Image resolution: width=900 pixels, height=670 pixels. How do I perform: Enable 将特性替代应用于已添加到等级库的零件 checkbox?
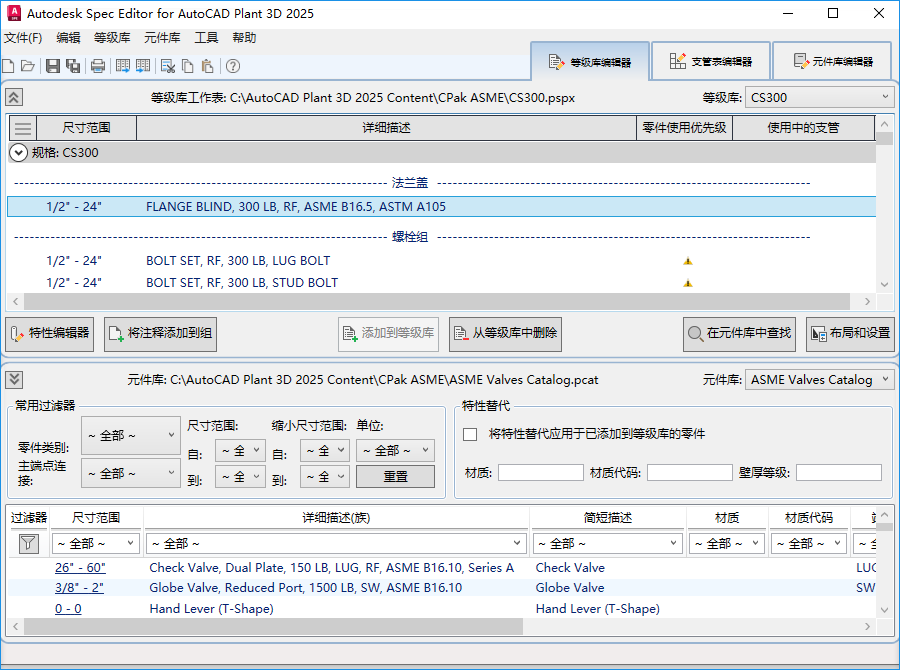[470, 434]
